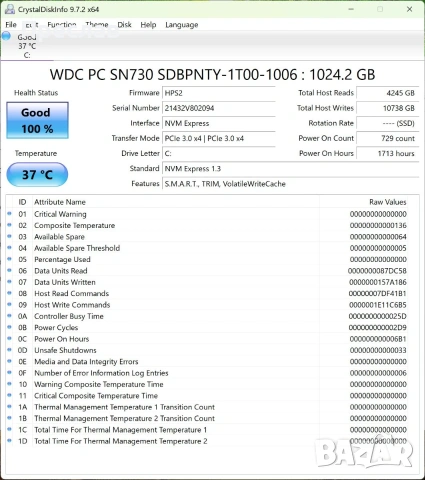Click status dot for Critical Warning row
425x480 pixels.
9,214
